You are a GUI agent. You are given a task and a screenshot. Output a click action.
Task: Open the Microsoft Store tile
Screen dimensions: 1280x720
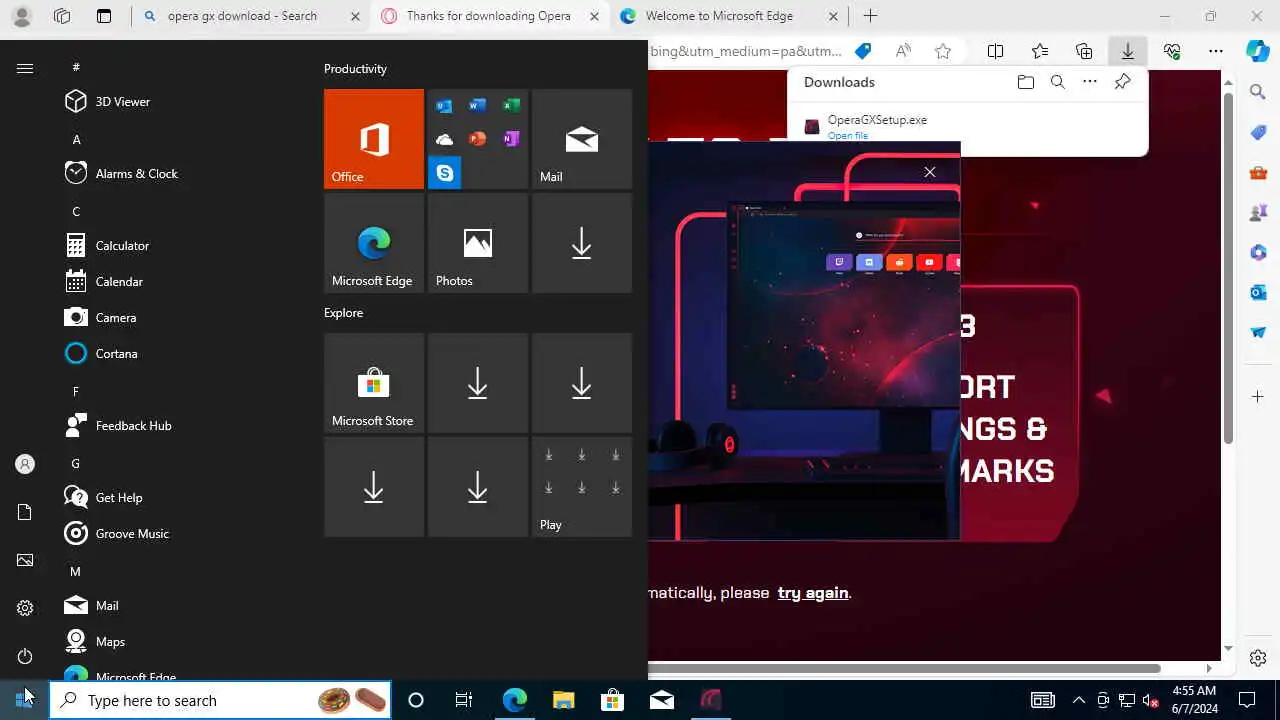374,383
